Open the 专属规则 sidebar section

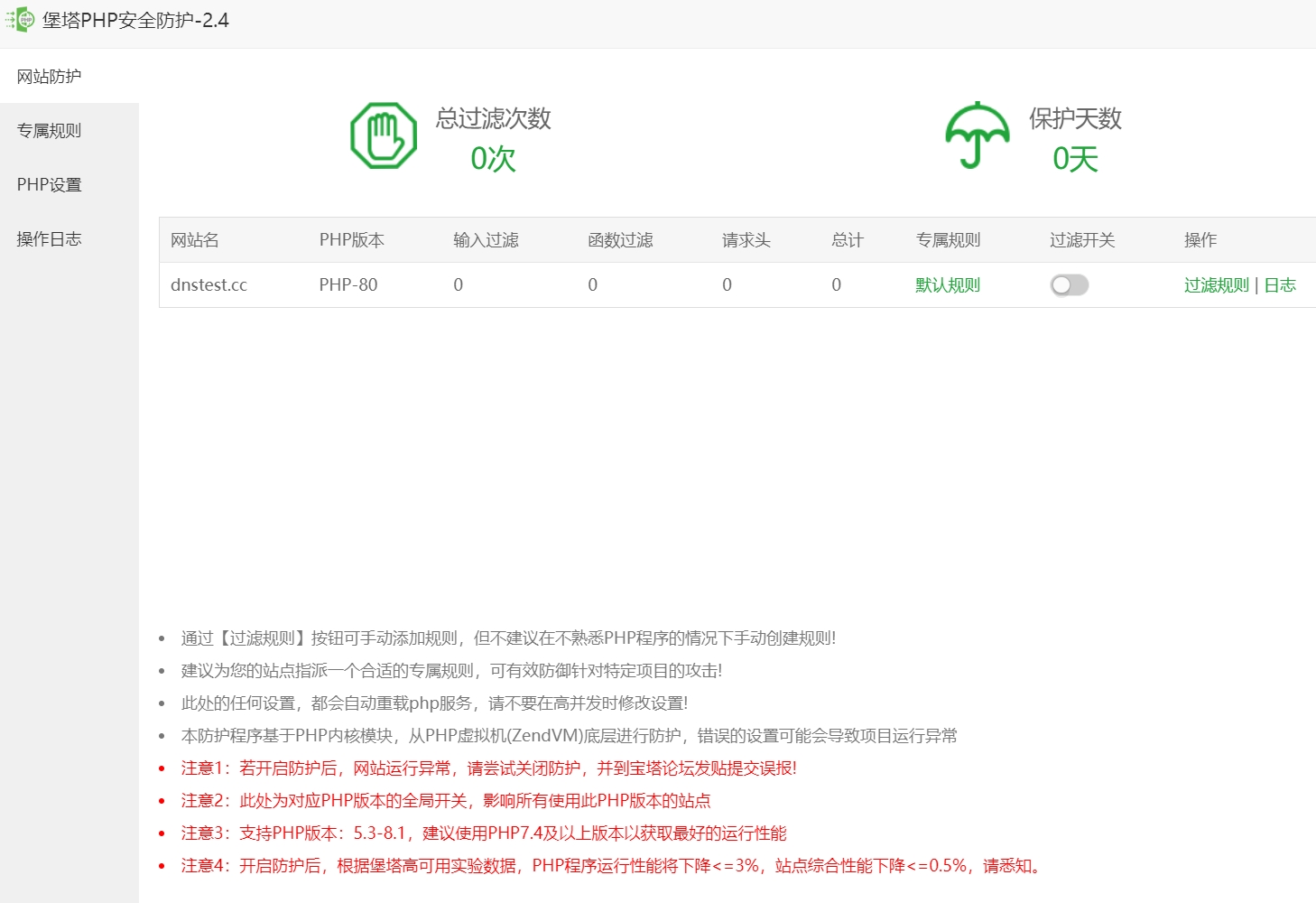point(50,130)
